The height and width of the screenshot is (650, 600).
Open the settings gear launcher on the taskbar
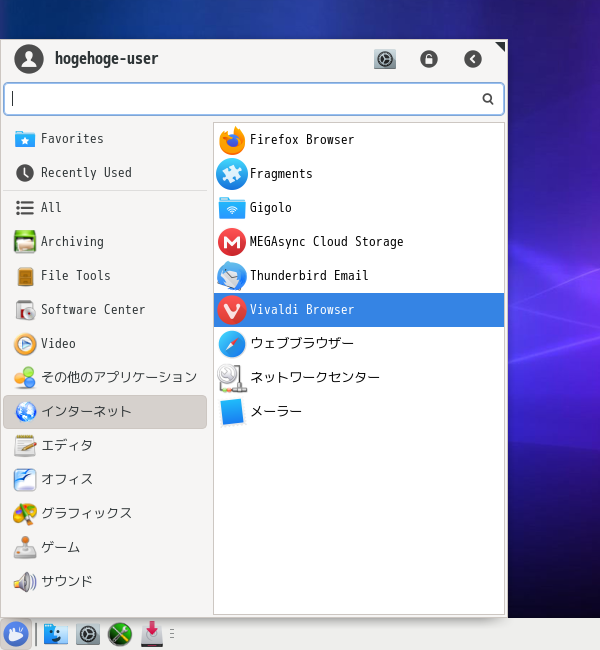[x=88, y=634]
